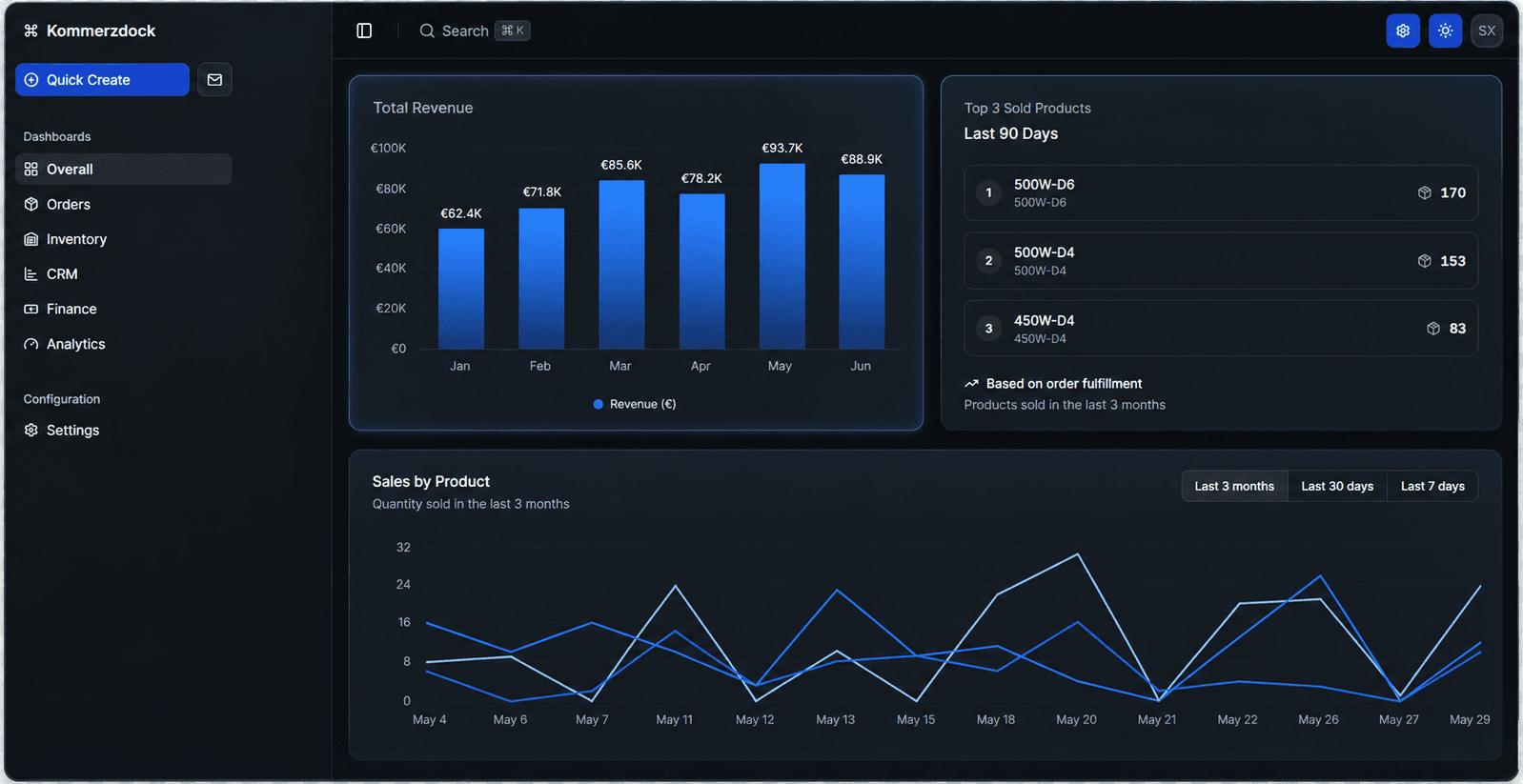Click the Quick Create button
The width and height of the screenshot is (1523, 784).
(x=102, y=80)
